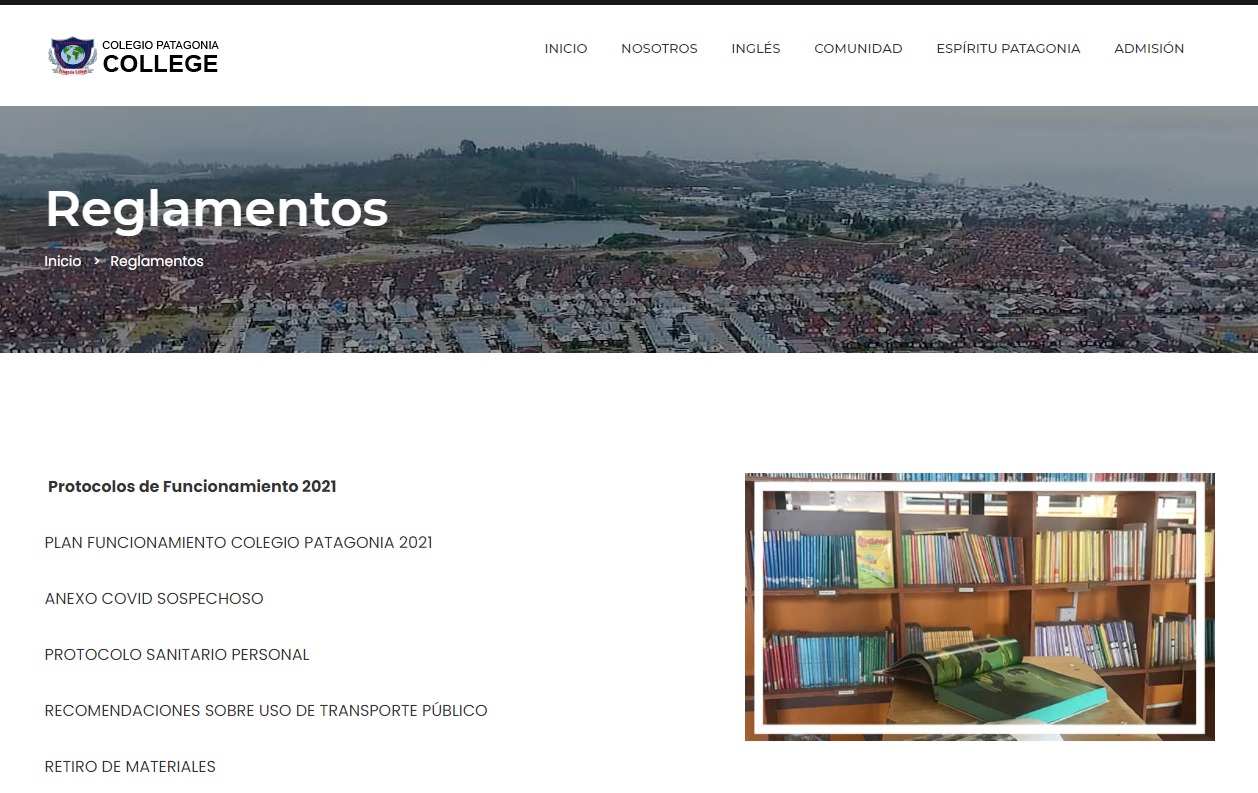This screenshot has height=793, width=1258.
Task: Open the ESPÍRITU PATAGONIA menu
Action: point(1008,48)
